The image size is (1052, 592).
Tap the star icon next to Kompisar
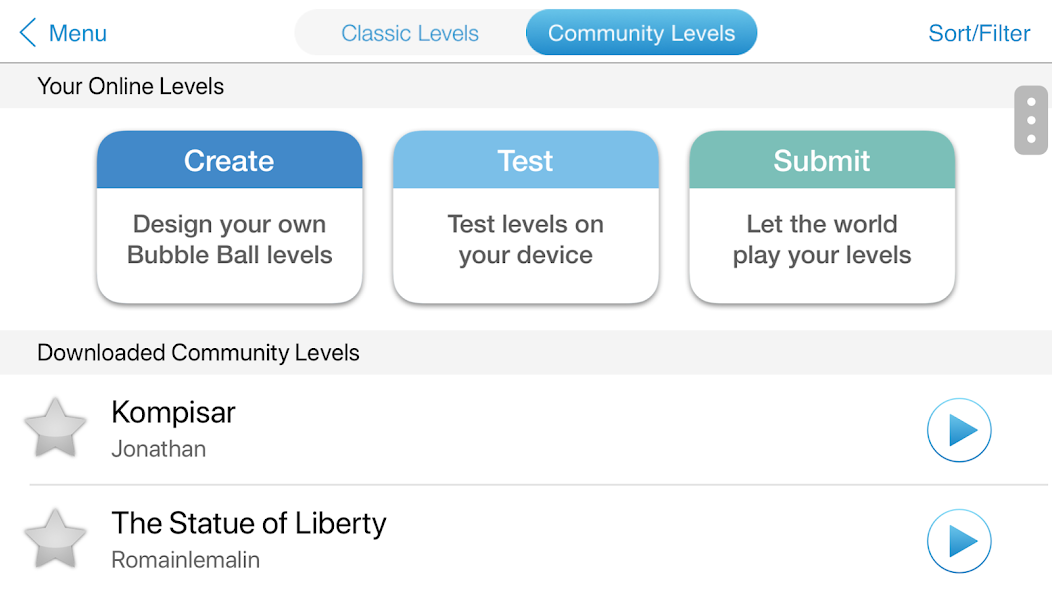coord(55,429)
